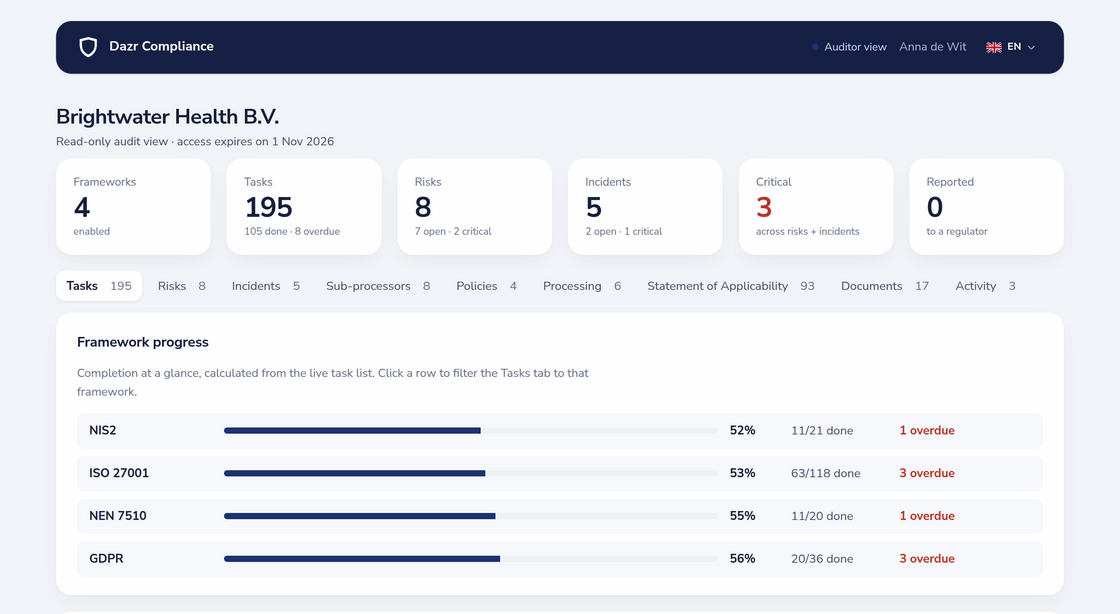1120x614 pixels.
Task: Click the 52% completion value
Action: coord(742,431)
